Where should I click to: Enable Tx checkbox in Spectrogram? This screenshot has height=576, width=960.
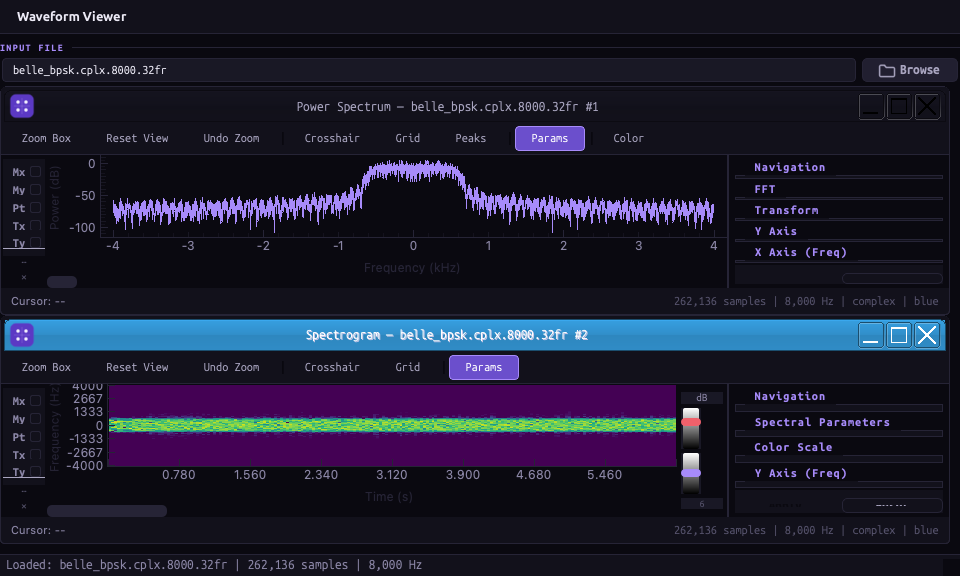click(x=36, y=454)
